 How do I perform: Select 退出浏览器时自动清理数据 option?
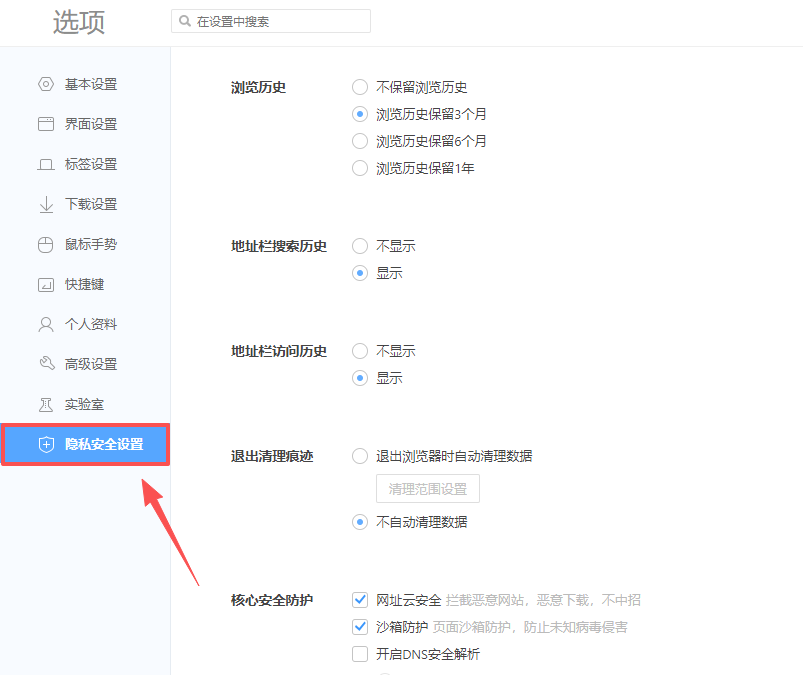(360, 456)
